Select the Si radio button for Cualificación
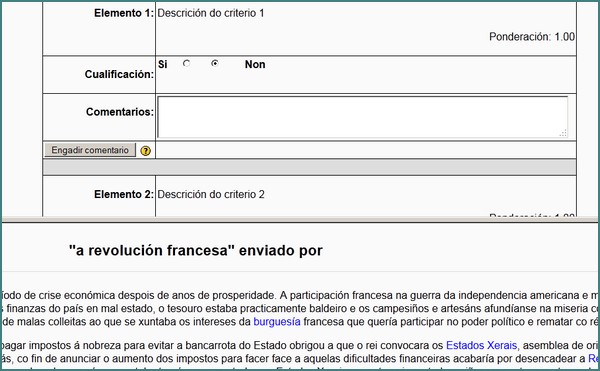Screen dimensions: 600x371 click(x=186, y=63)
